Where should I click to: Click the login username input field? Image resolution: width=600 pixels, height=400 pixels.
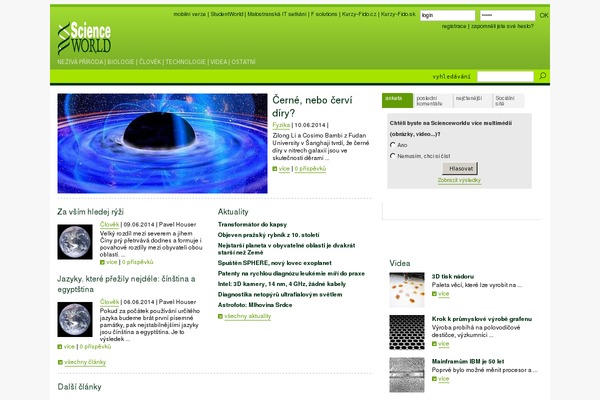[447, 15]
